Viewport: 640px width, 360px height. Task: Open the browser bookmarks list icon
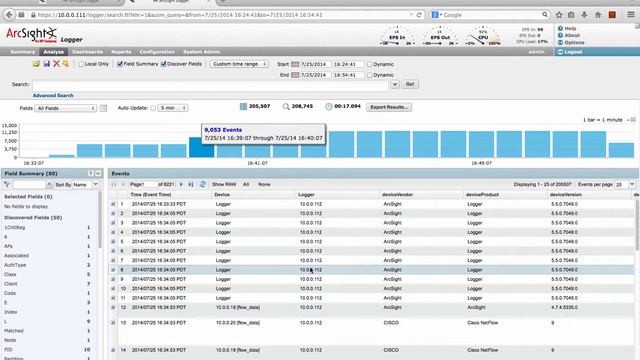click(x=571, y=15)
